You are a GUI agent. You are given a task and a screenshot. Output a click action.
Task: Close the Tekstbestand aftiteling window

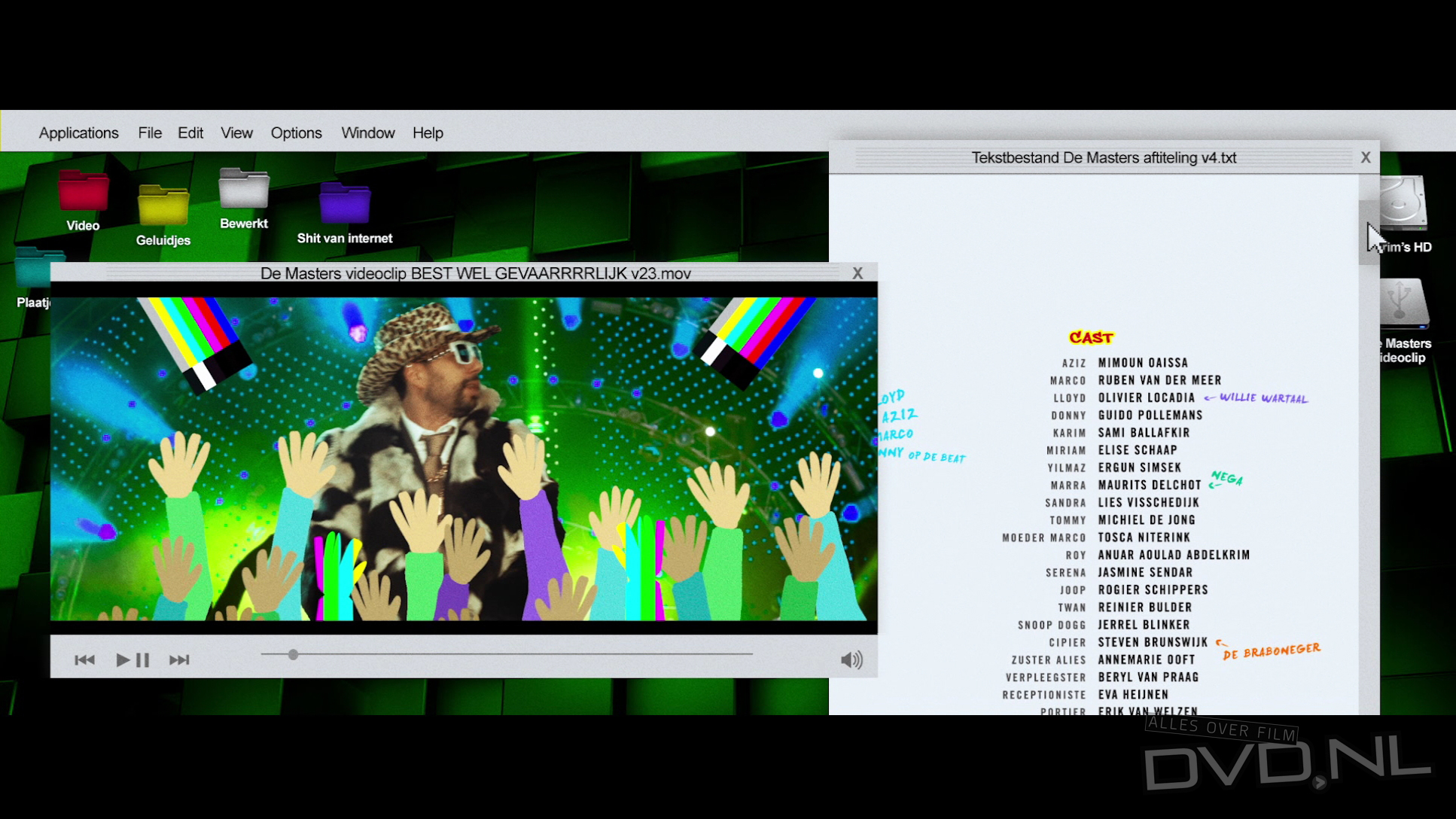point(1366,157)
